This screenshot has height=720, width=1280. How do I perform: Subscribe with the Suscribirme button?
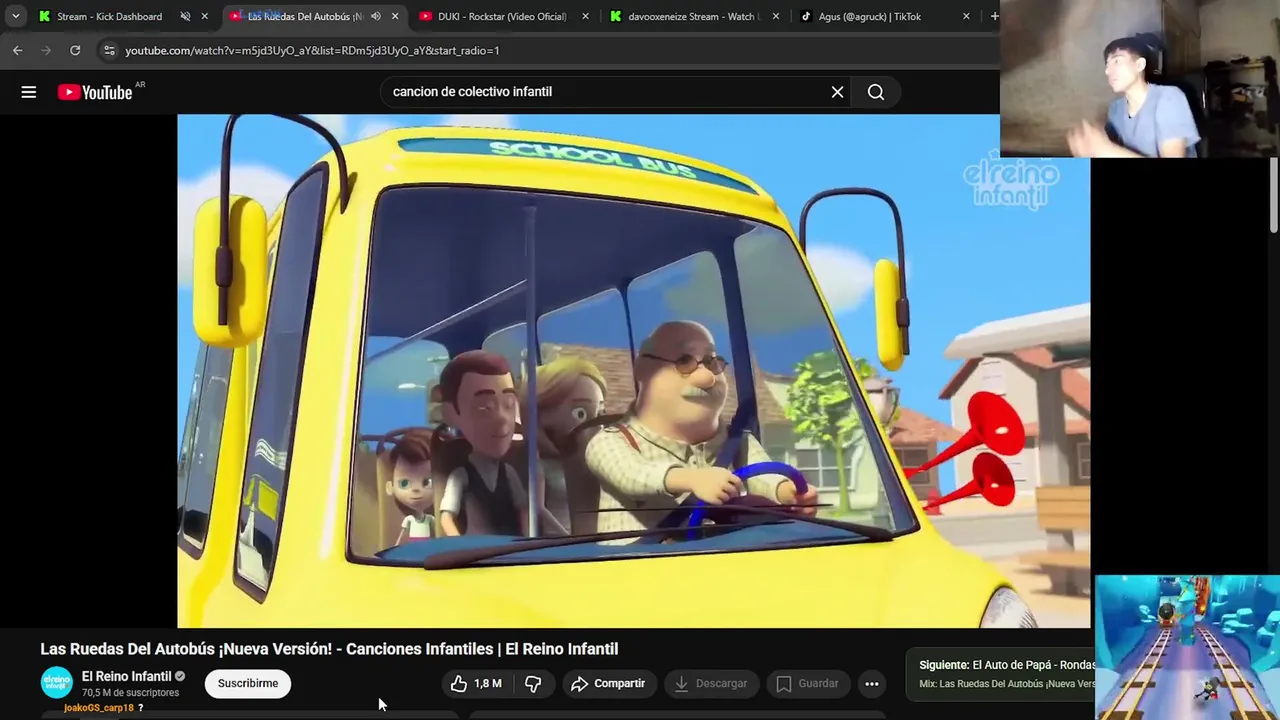[x=248, y=684]
